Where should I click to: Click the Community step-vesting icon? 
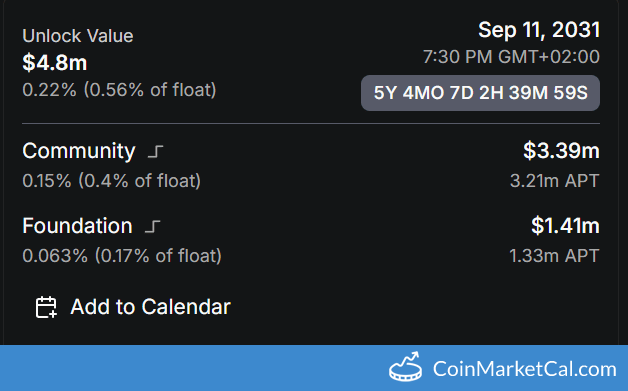point(155,151)
